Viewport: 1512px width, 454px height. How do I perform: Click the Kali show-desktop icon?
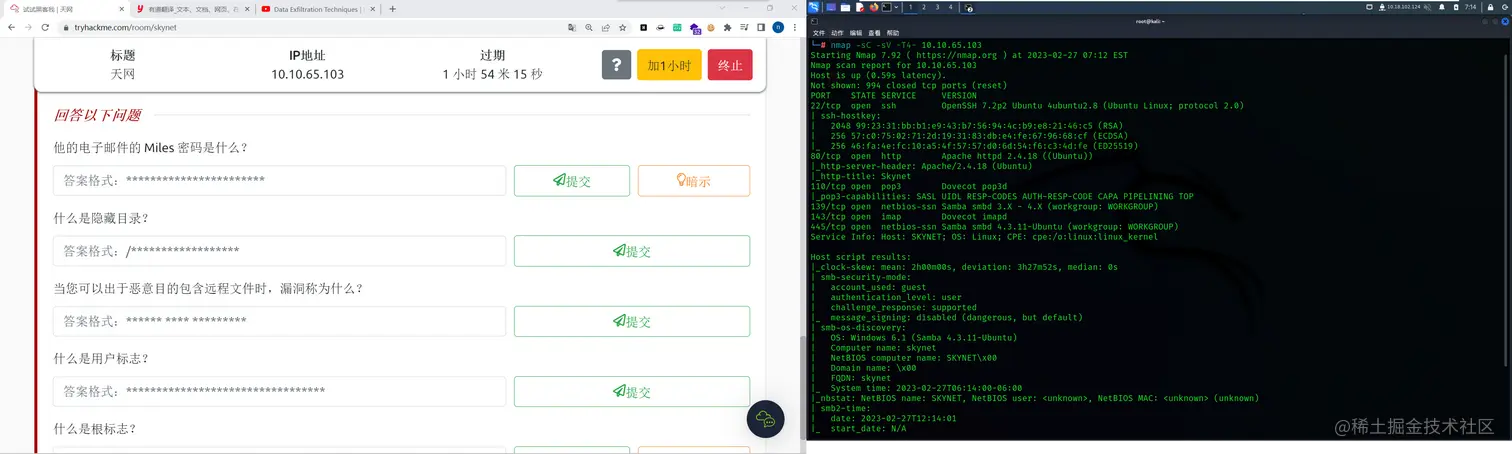(x=831, y=7)
